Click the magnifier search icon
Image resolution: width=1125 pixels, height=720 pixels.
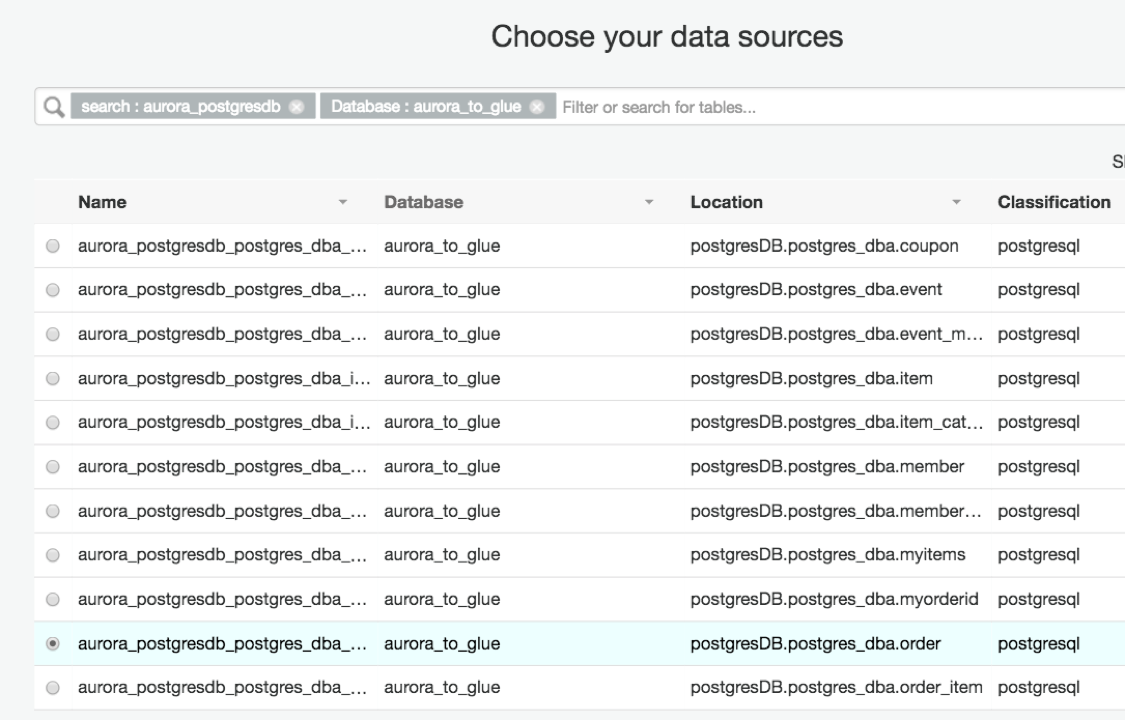tap(52, 107)
